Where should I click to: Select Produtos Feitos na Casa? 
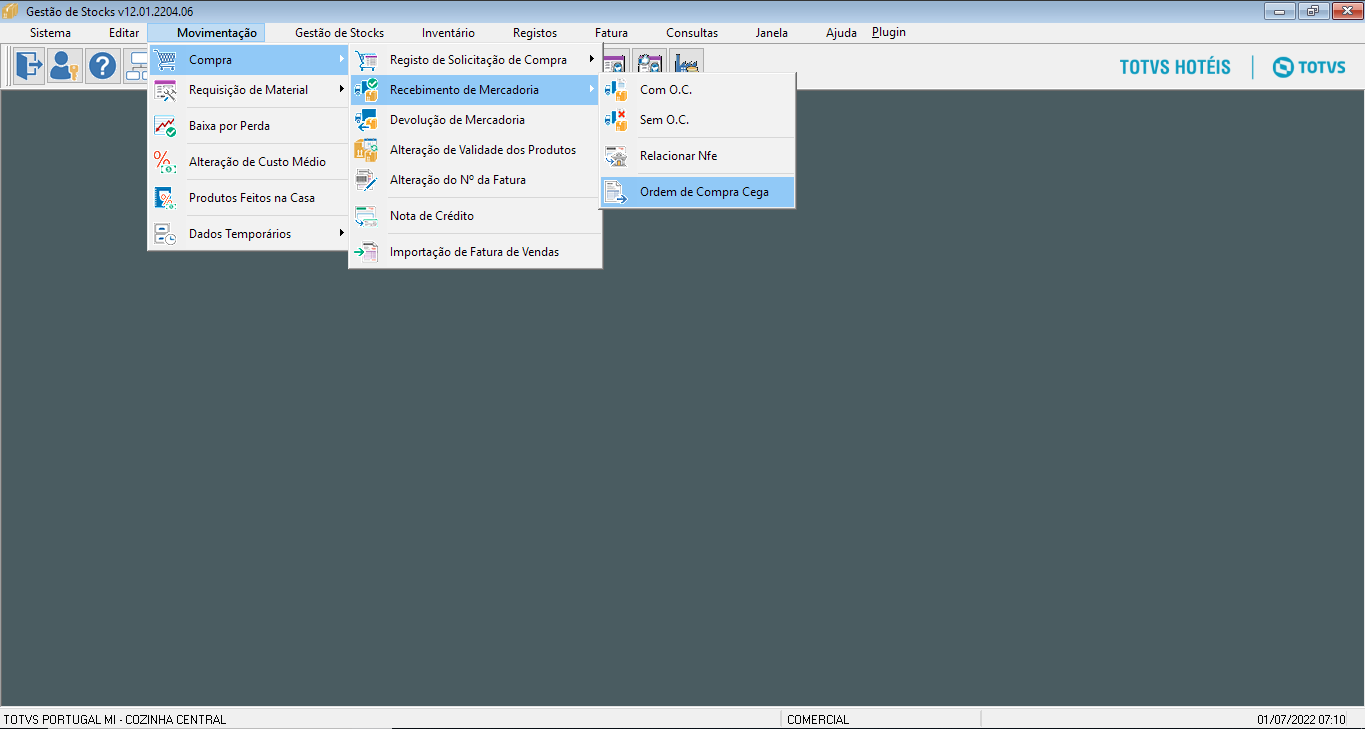tap(251, 198)
